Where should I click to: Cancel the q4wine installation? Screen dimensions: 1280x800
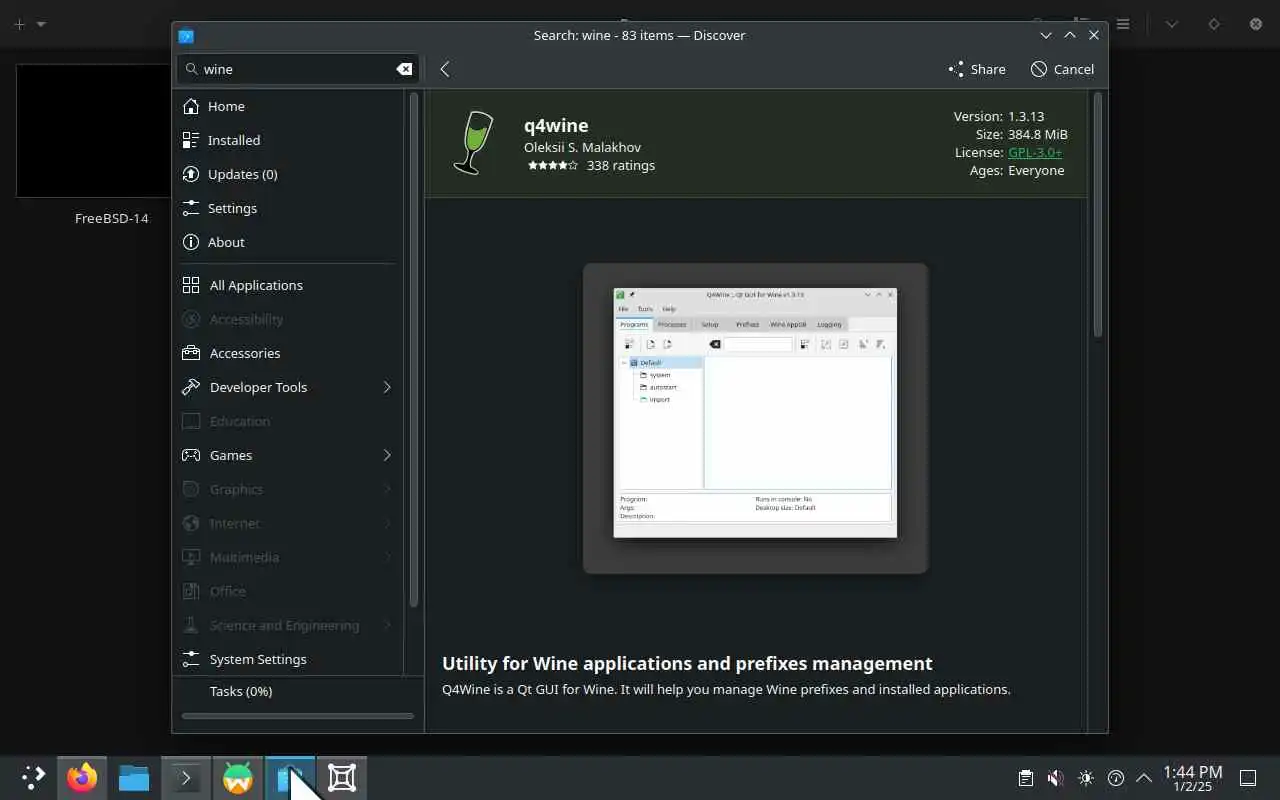1062,69
